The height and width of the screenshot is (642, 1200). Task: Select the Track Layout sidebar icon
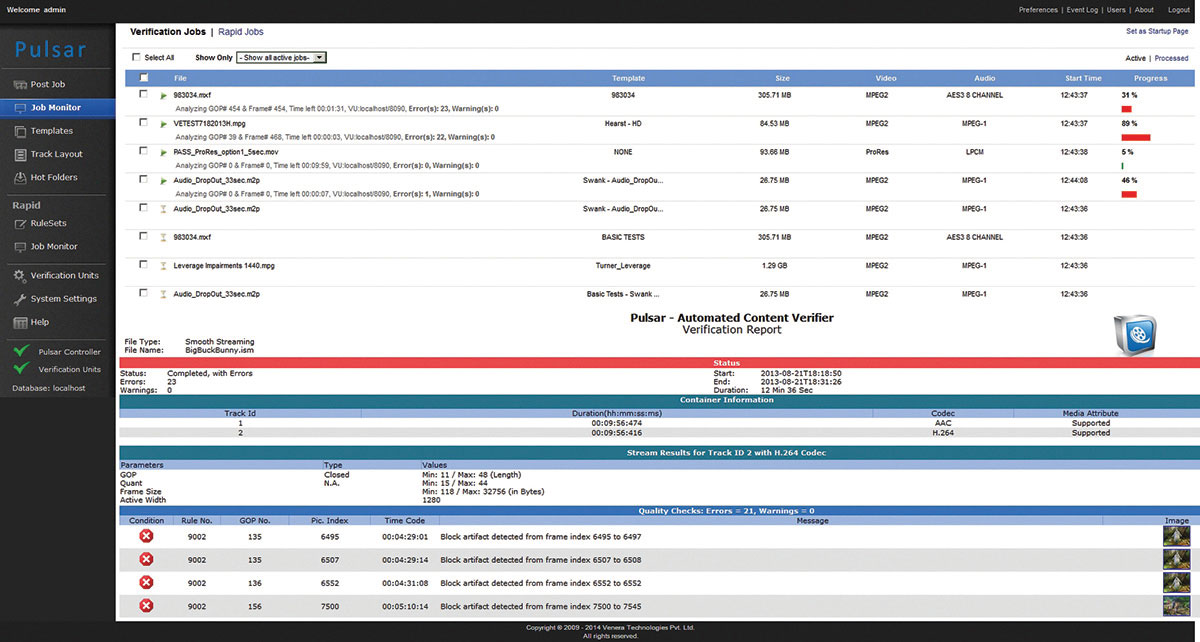click(22, 154)
